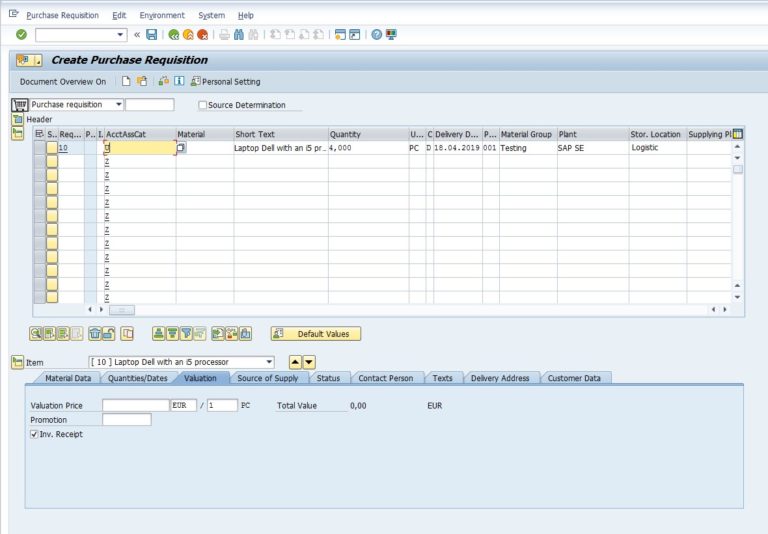Click the menu command icon left of Purchase Requisition
768x534 pixels.
(x=14, y=14)
